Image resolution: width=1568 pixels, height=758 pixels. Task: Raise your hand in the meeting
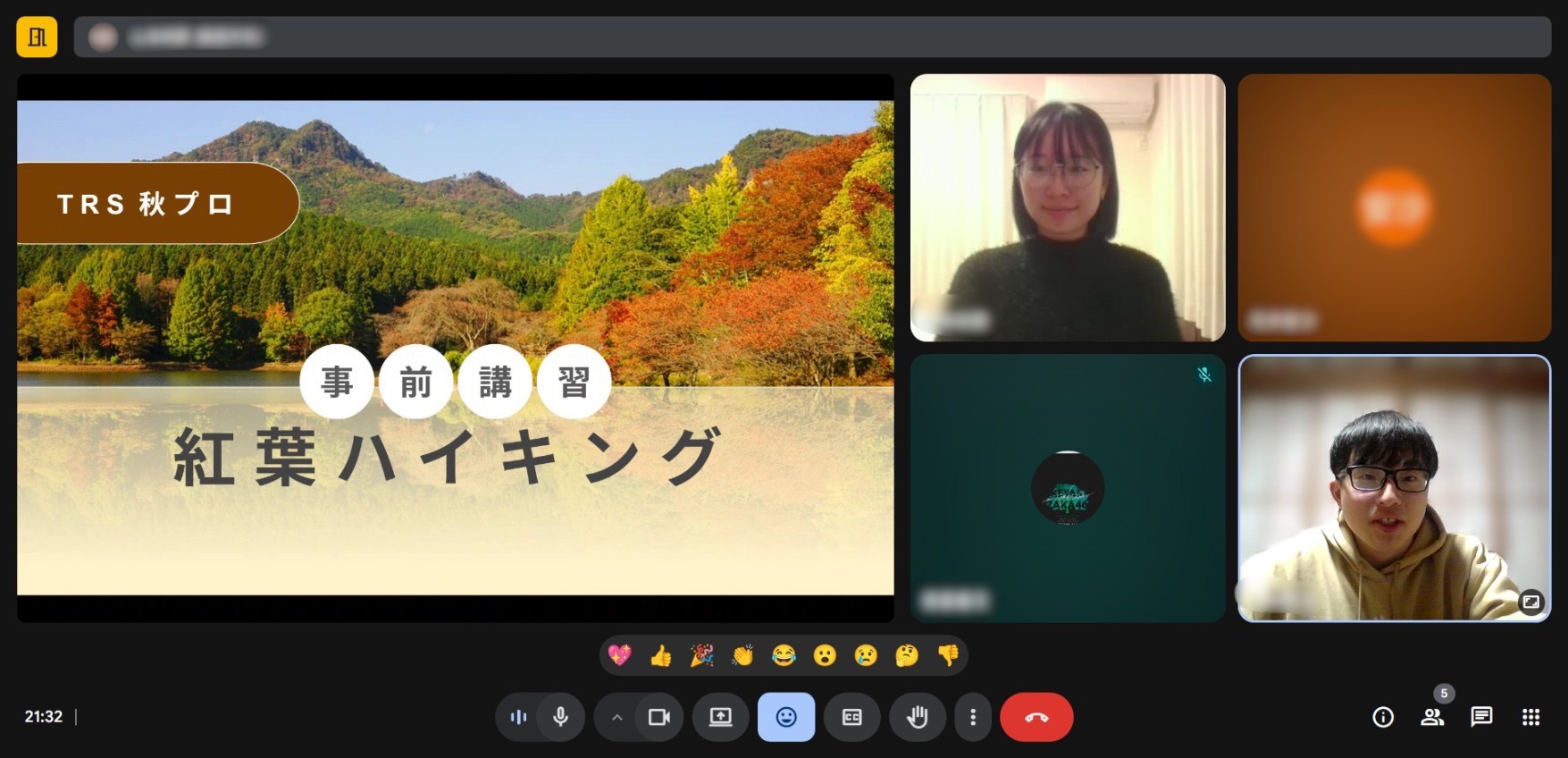click(917, 717)
